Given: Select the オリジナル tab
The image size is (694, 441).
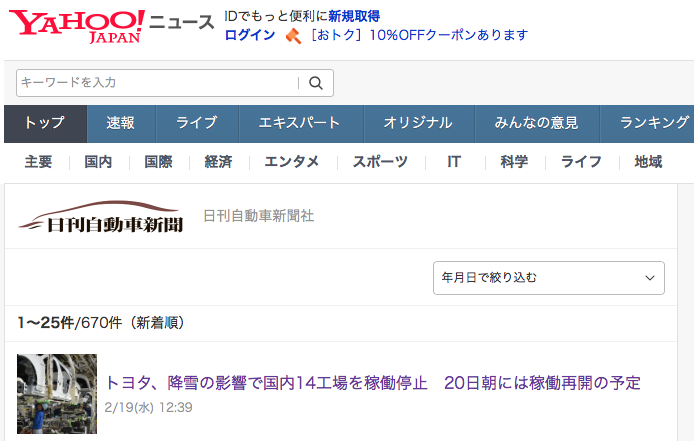Looking at the screenshot, I should (417, 123).
